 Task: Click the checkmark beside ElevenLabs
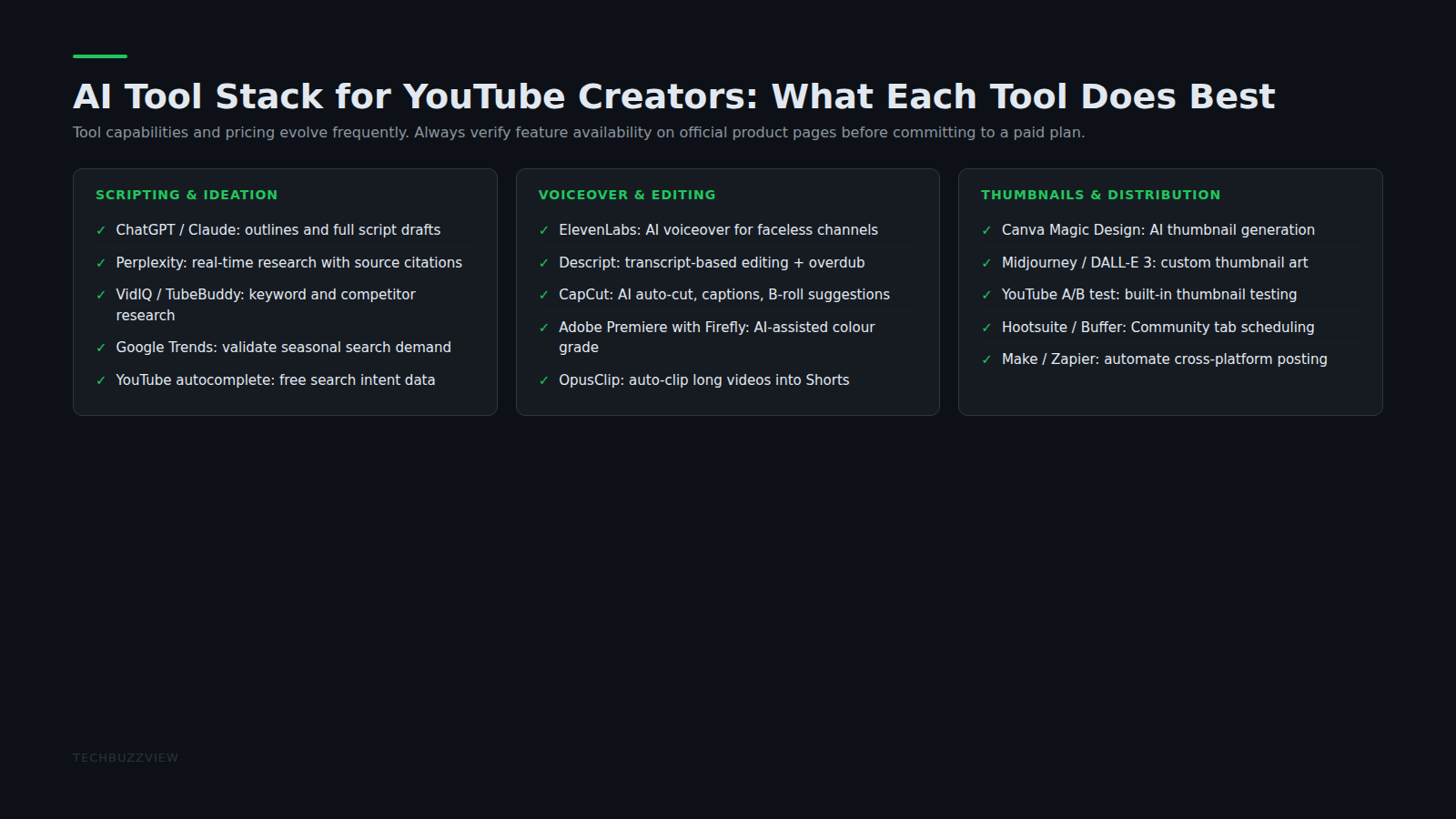tap(544, 231)
